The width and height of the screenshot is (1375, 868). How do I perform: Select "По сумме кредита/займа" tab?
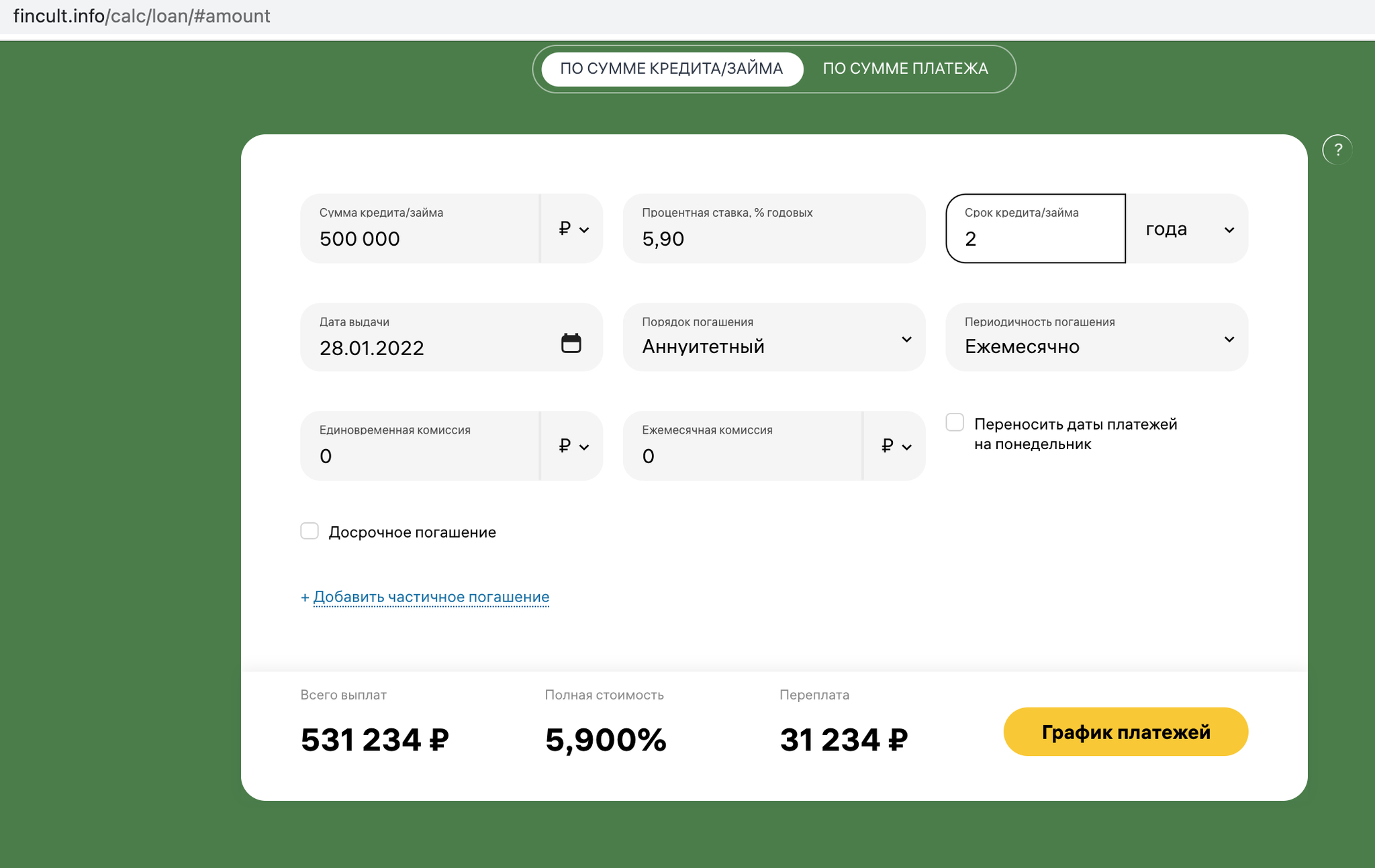click(x=671, y=68)
